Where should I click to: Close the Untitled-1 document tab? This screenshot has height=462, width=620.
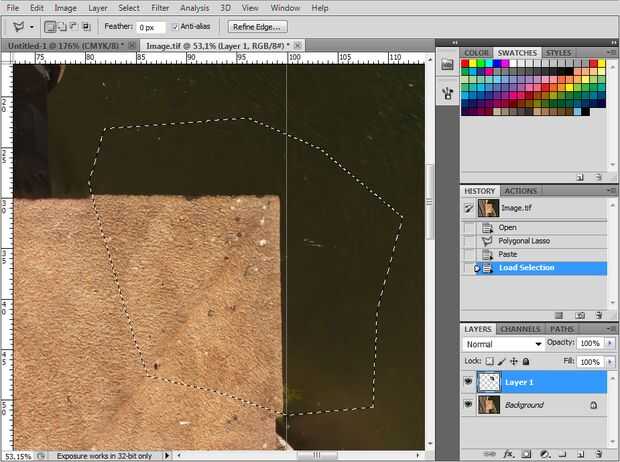point(132,45)
